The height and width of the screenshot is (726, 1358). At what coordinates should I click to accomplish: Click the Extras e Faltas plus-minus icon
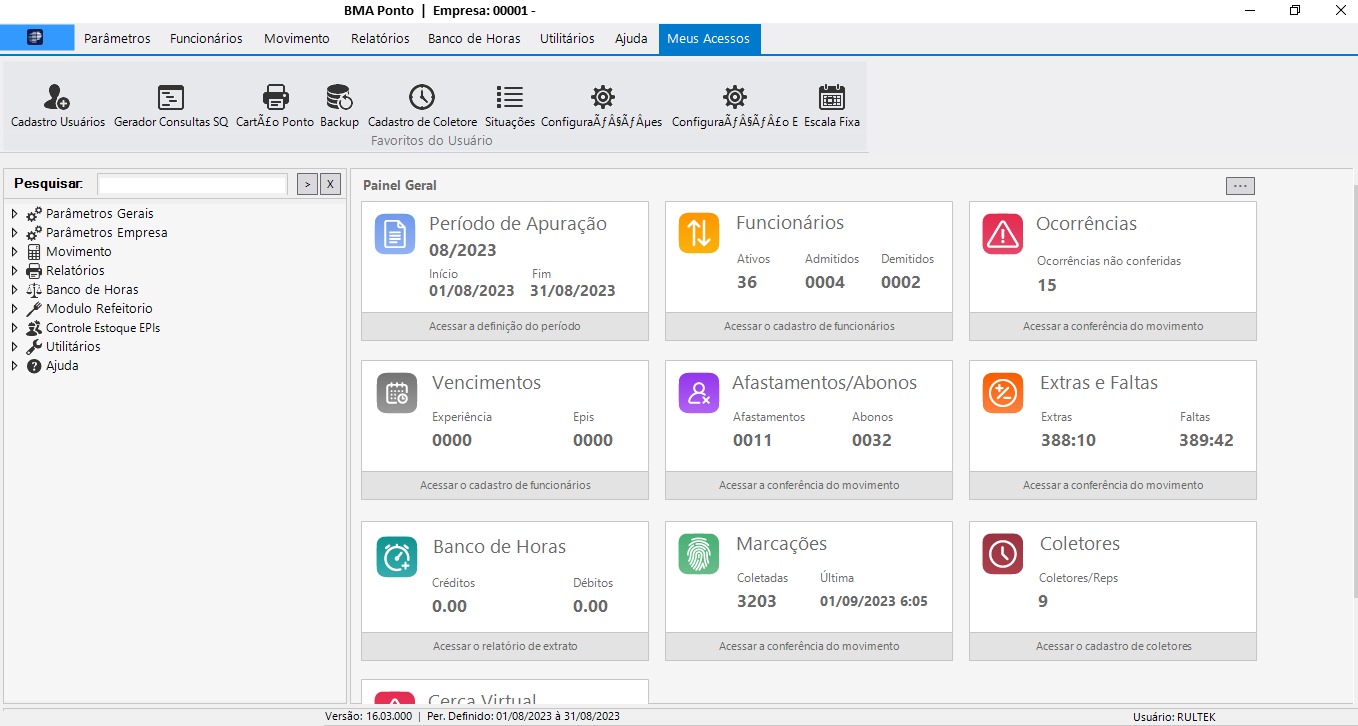[x=1003, y=392]
